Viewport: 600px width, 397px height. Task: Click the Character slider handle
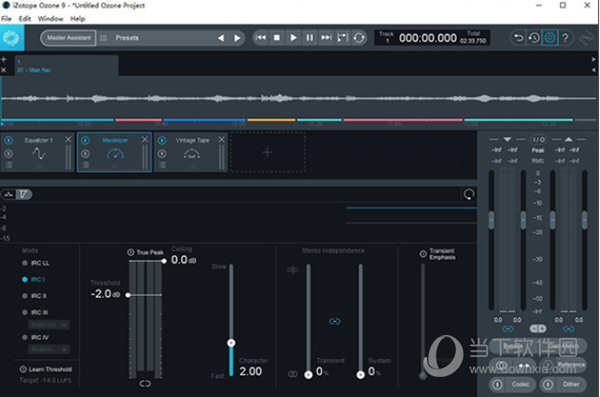[x=231, y=343]
